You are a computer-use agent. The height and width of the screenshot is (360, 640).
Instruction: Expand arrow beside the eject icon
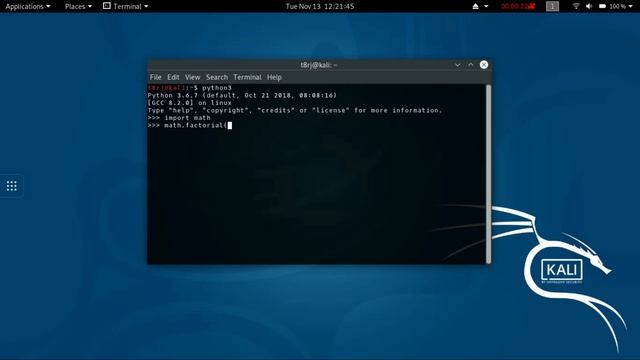coord(486,6)
